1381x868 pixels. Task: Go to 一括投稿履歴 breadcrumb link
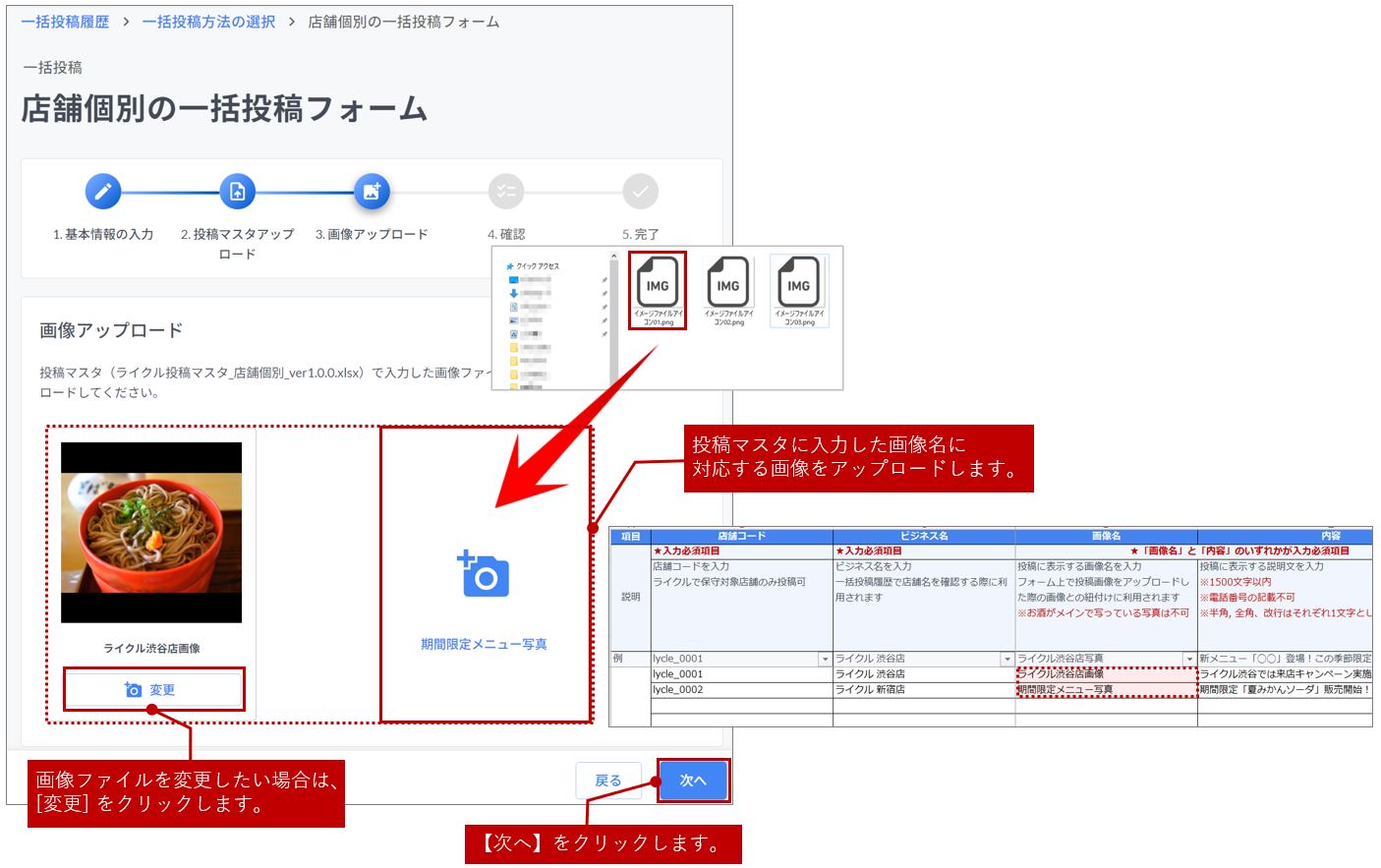65,22
